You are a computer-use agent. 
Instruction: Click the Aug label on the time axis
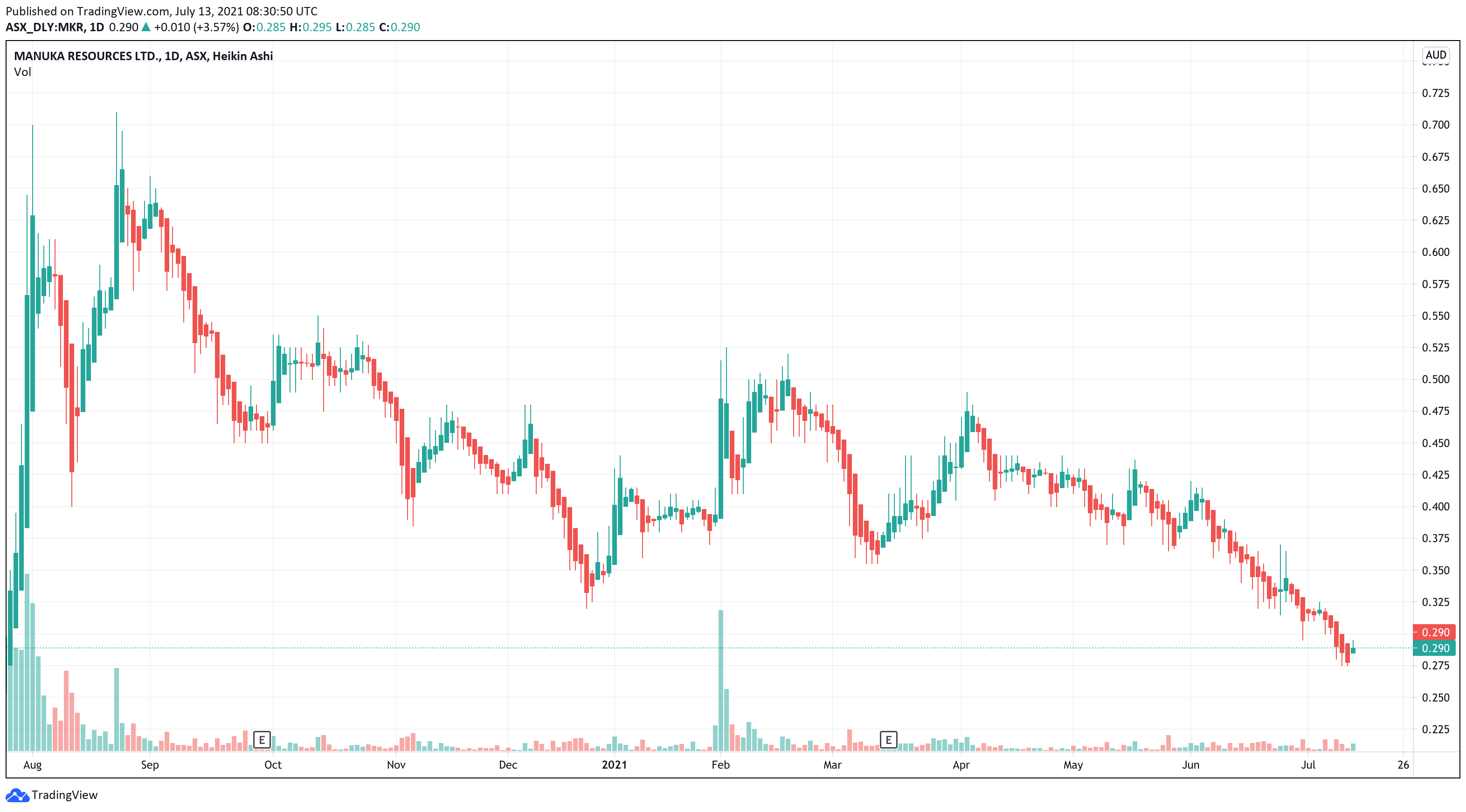[33, 765]
